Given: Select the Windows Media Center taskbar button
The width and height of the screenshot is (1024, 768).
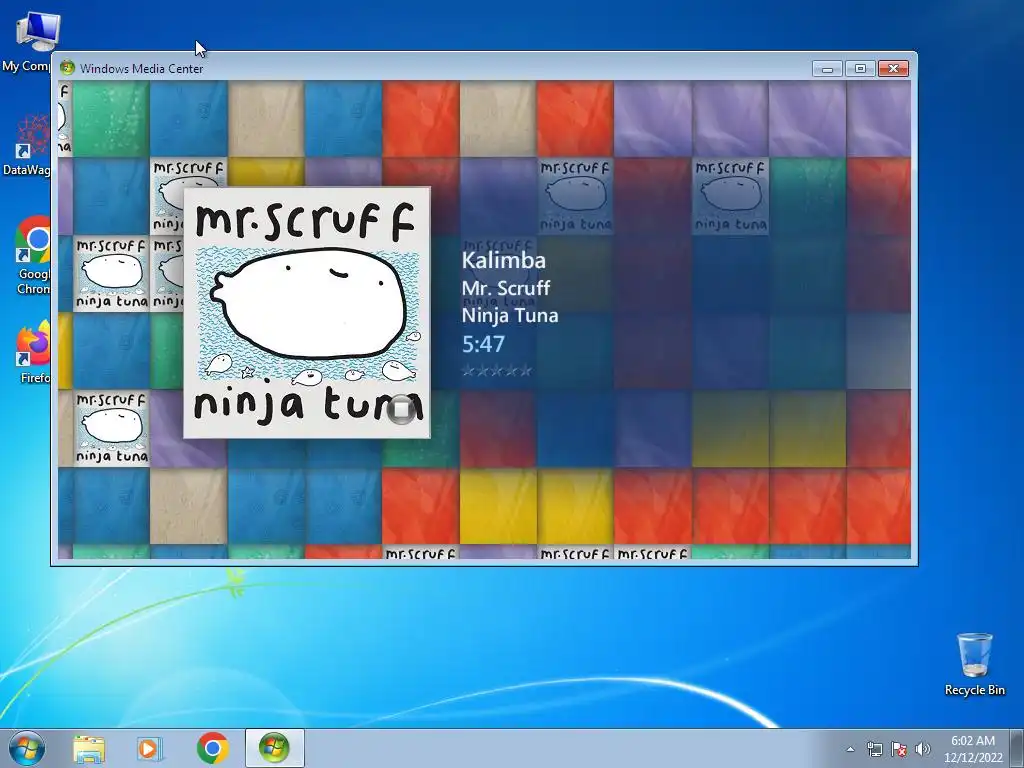Looking at the screenshot, I should [274, 748].
